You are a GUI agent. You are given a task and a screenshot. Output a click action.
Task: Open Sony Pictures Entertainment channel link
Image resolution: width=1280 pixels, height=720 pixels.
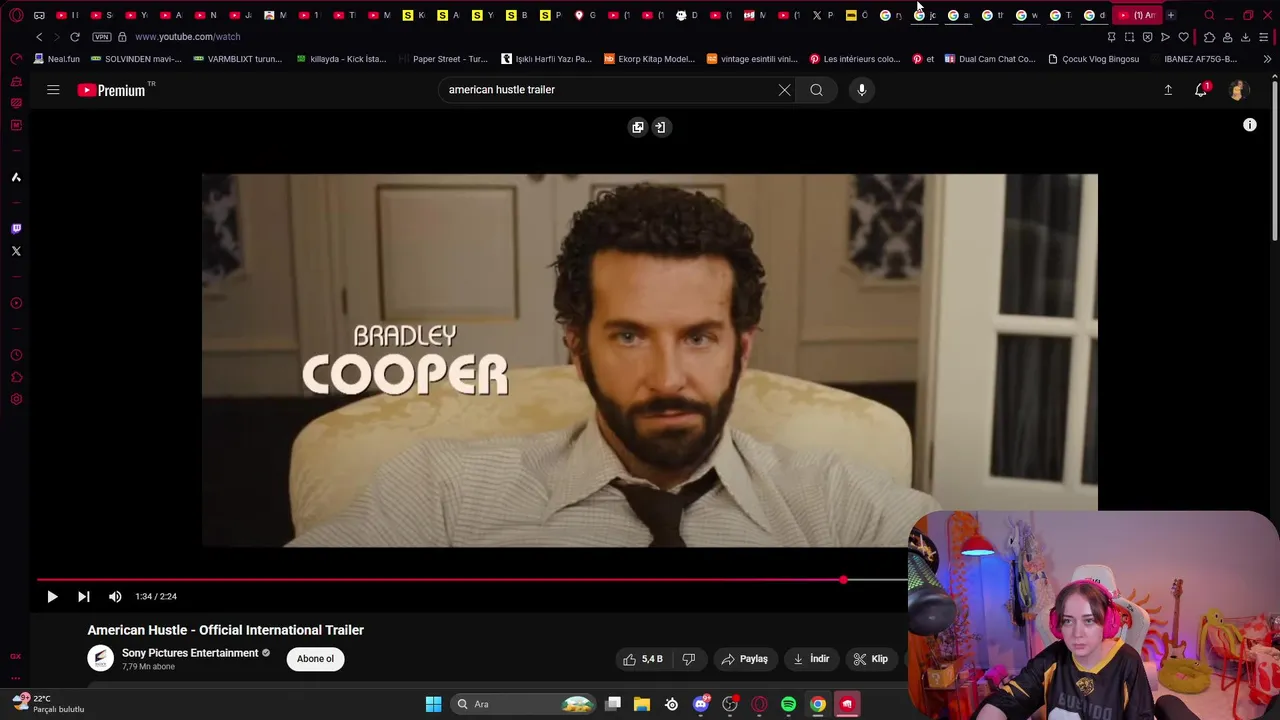click(190, 653)
